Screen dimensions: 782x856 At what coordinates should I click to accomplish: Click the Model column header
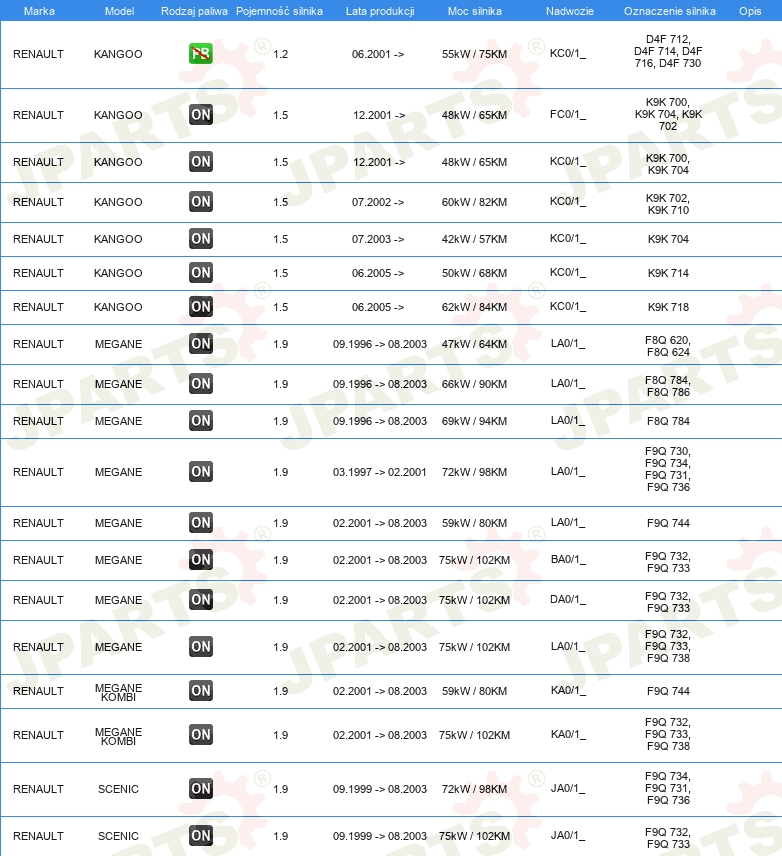[x=119, y=11]
